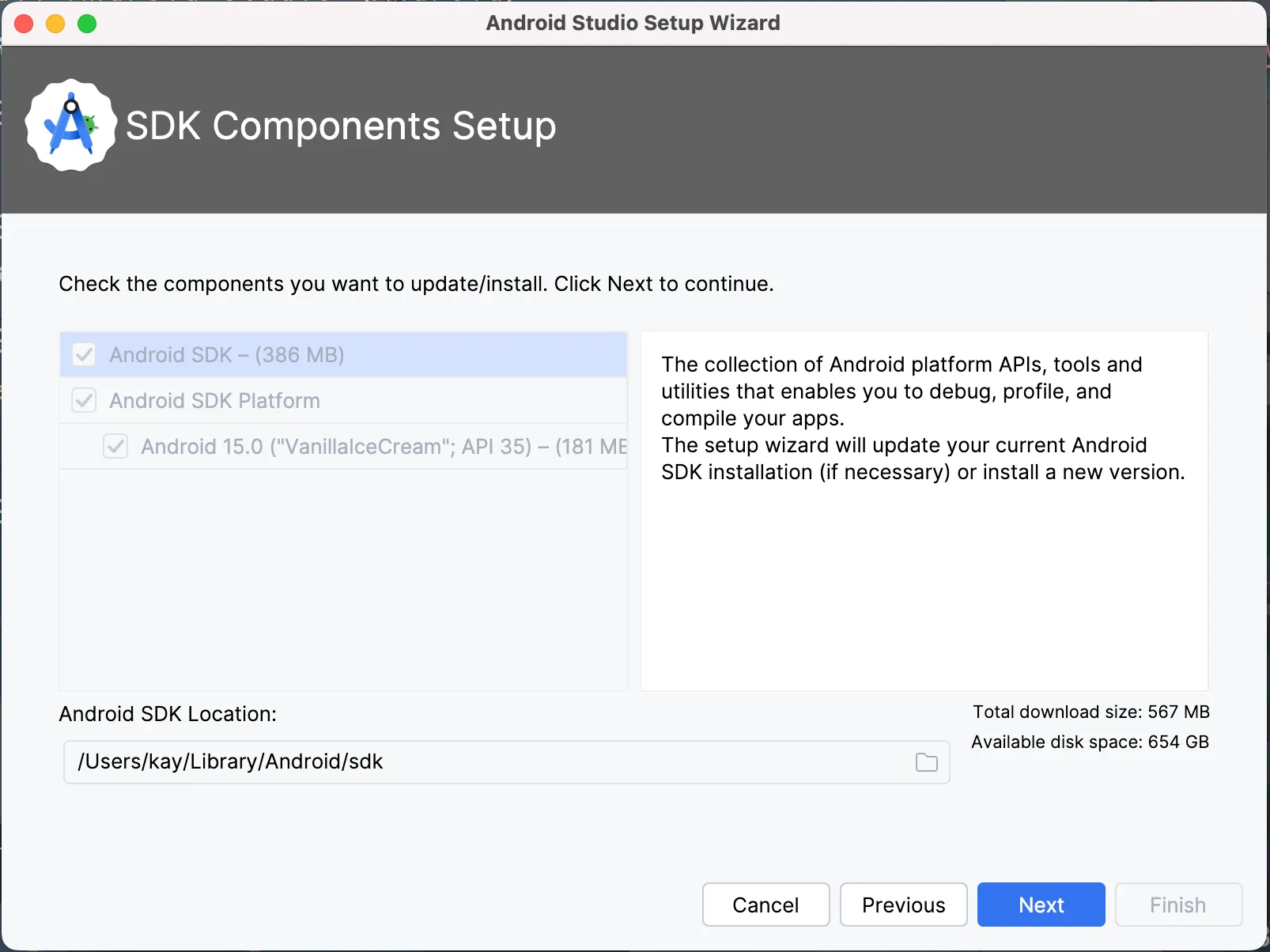Image resolution: width=1270 pixels, height=952 pixels.
Task: Click the Android Studio Setup Wizard title
Action: tap(633, 23)
